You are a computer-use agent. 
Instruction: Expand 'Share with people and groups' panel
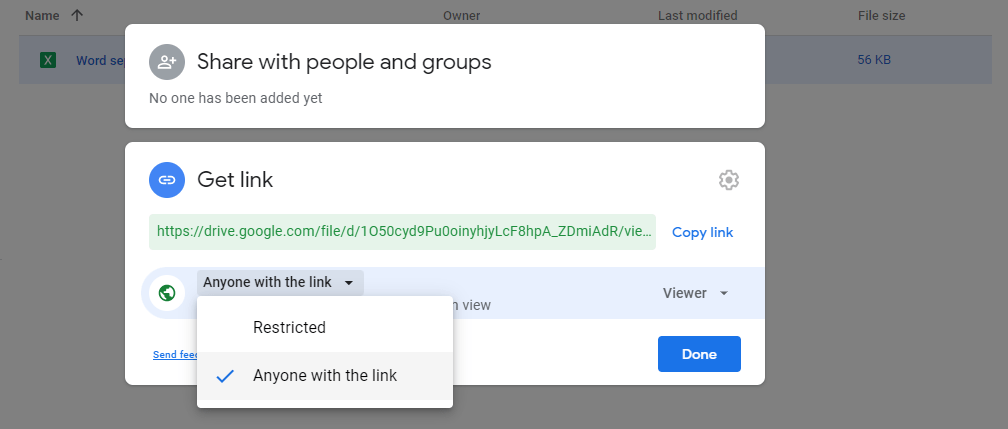click(x=344, y=62)
